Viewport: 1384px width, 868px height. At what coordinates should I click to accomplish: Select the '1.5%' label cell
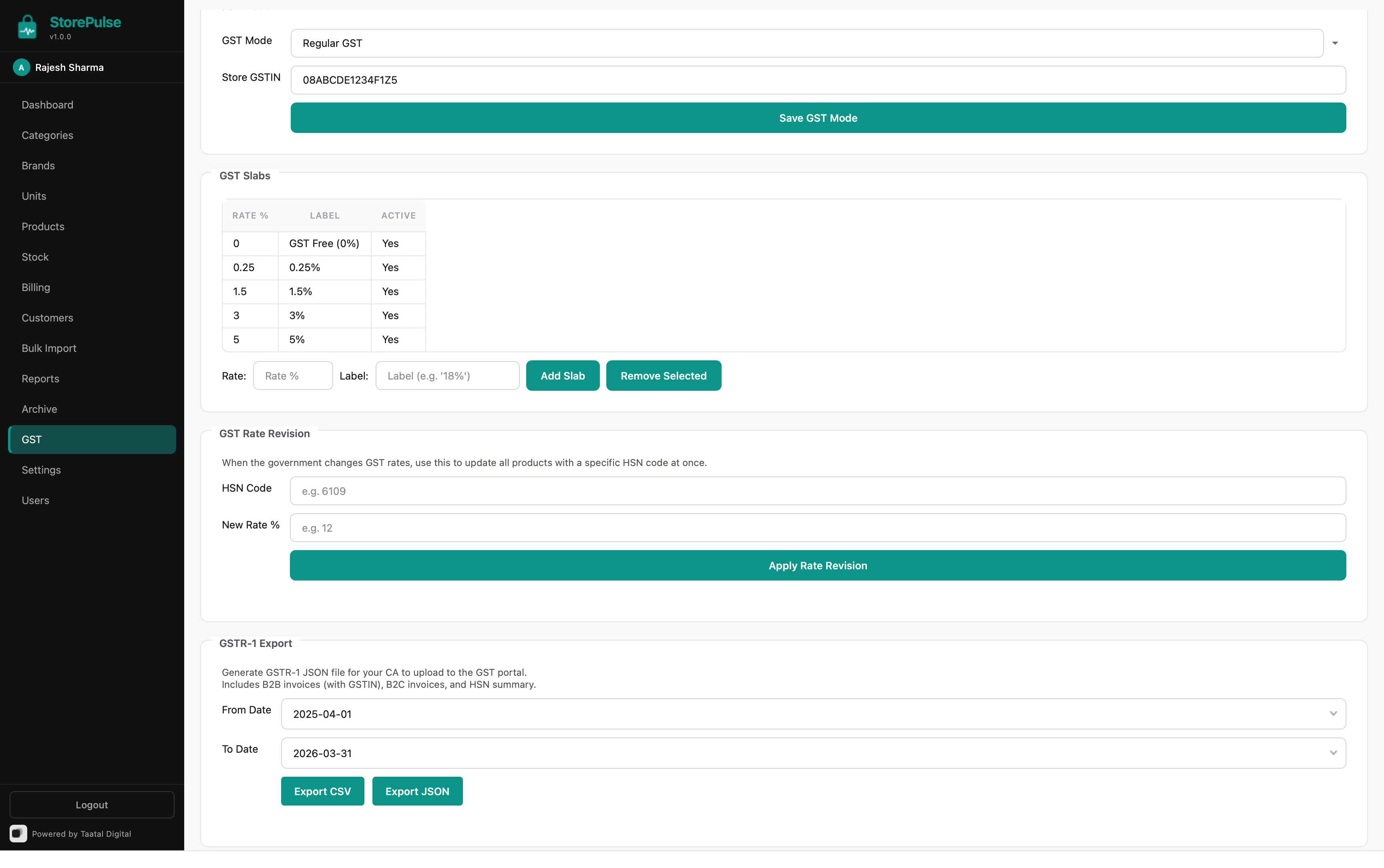(324, 291)
